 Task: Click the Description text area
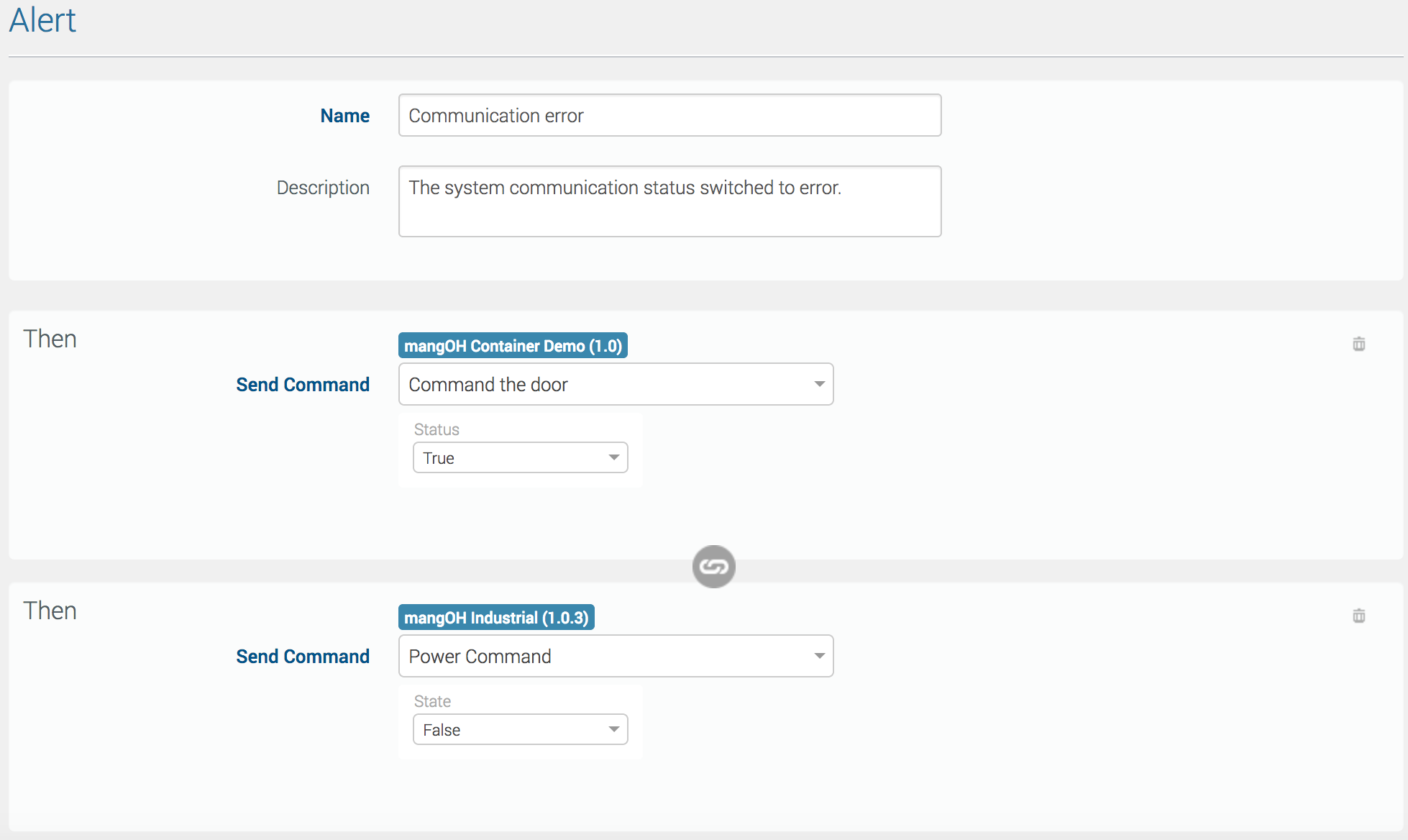click(669, 201)
